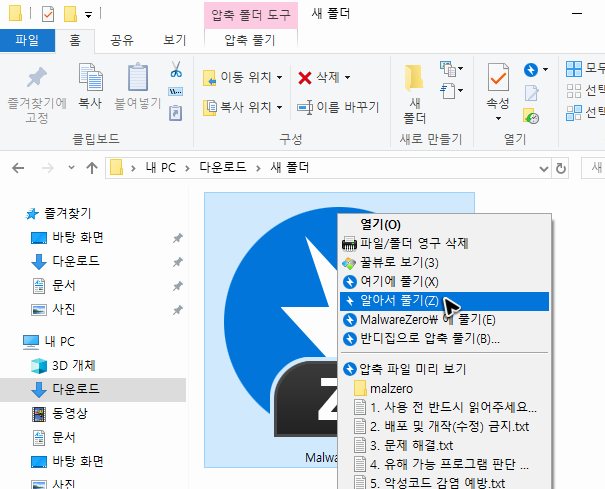Image resolution: width=605 pixels, height=489 pixels.
Task: Select Downloads (다운로드) under Quick access
Action: tap(76, 261)
